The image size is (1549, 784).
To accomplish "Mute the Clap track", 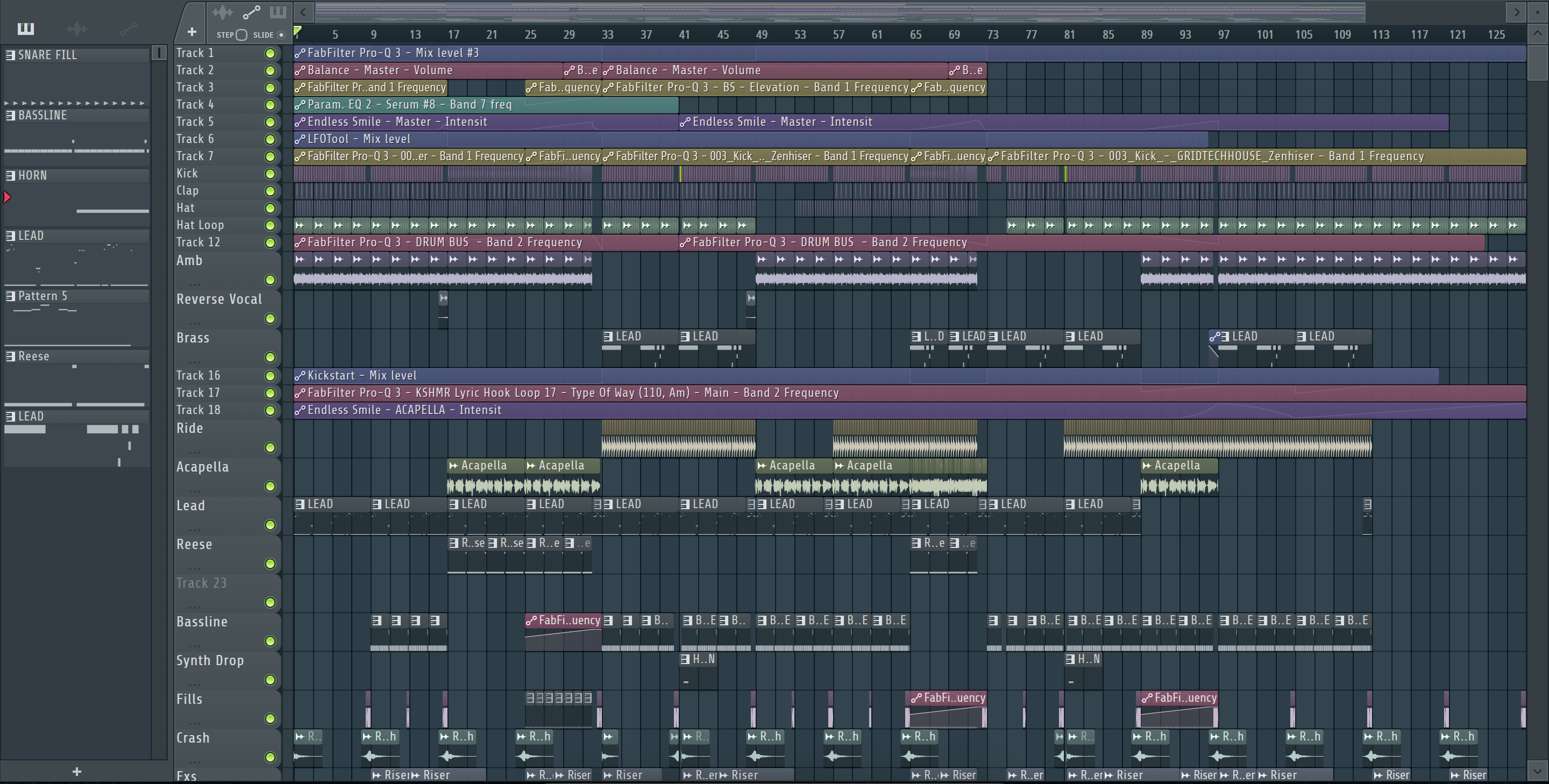I will point(270,191).
